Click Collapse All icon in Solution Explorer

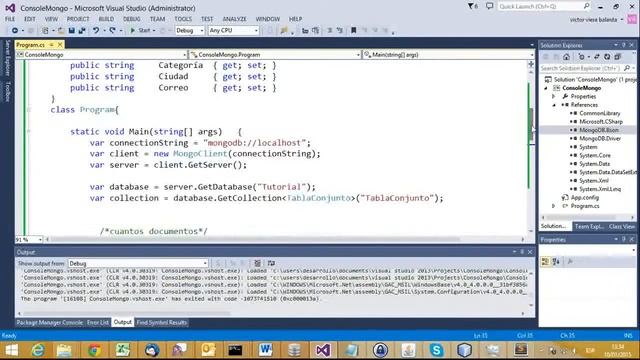pyautogui.click(x=617, y=57)
